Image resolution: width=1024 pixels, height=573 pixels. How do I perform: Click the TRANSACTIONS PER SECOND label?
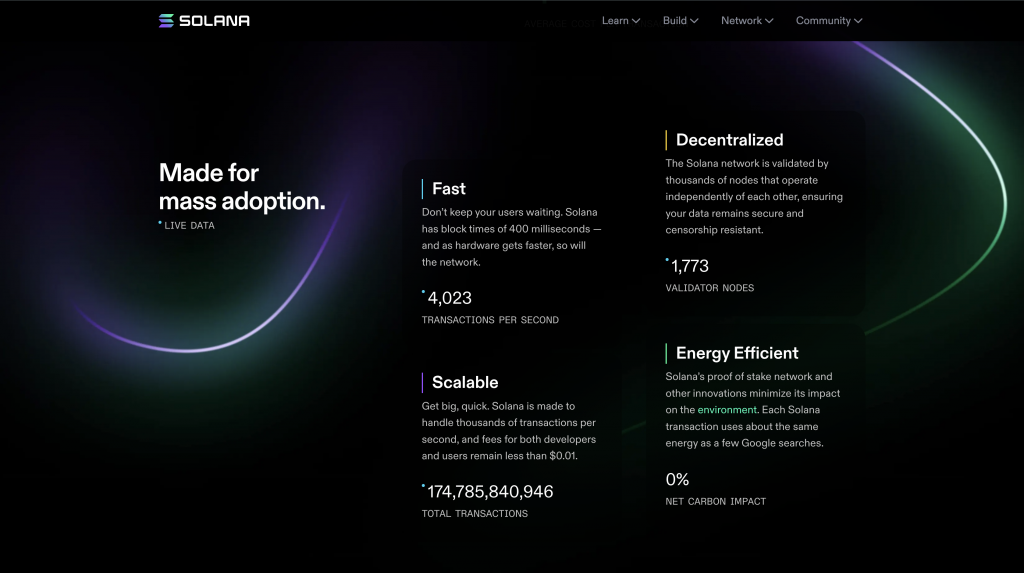[x=490, y=320]
